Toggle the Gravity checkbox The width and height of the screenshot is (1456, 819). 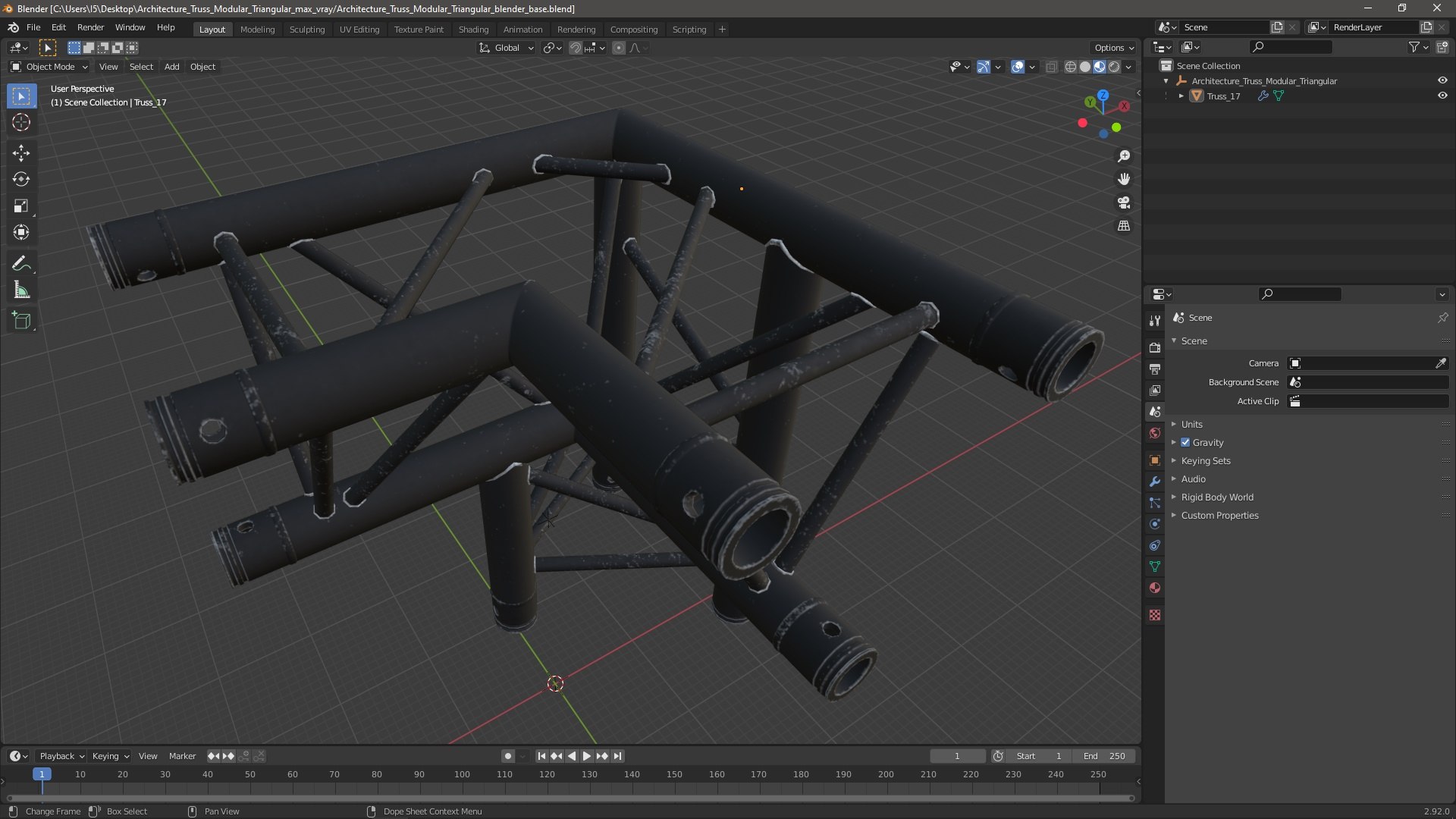click(x=1185, y=443)
